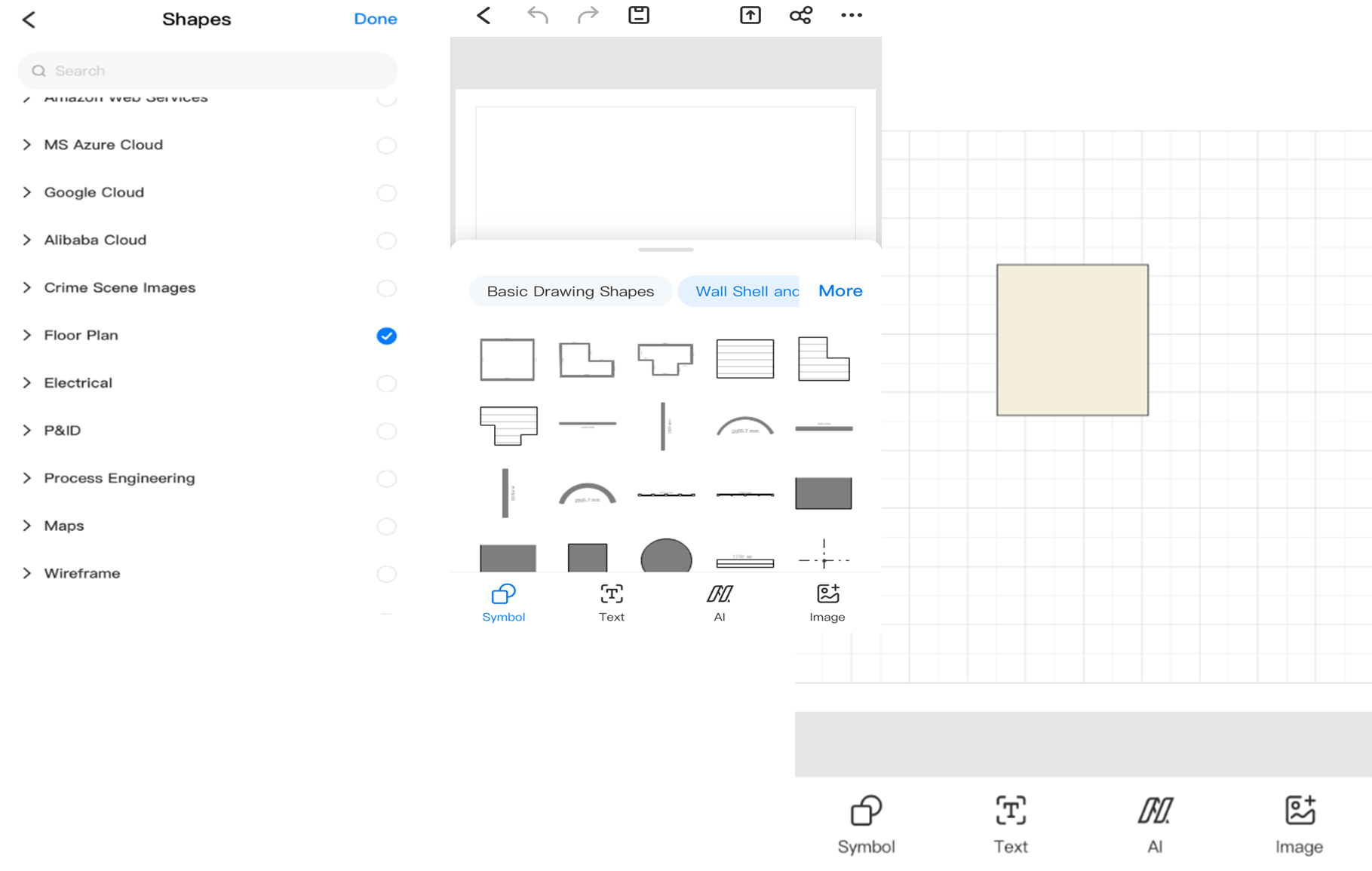The height and width of the screenshot is (871, 1372).
Task: Click Done in Shapes panel
Action: click(375, 19)
